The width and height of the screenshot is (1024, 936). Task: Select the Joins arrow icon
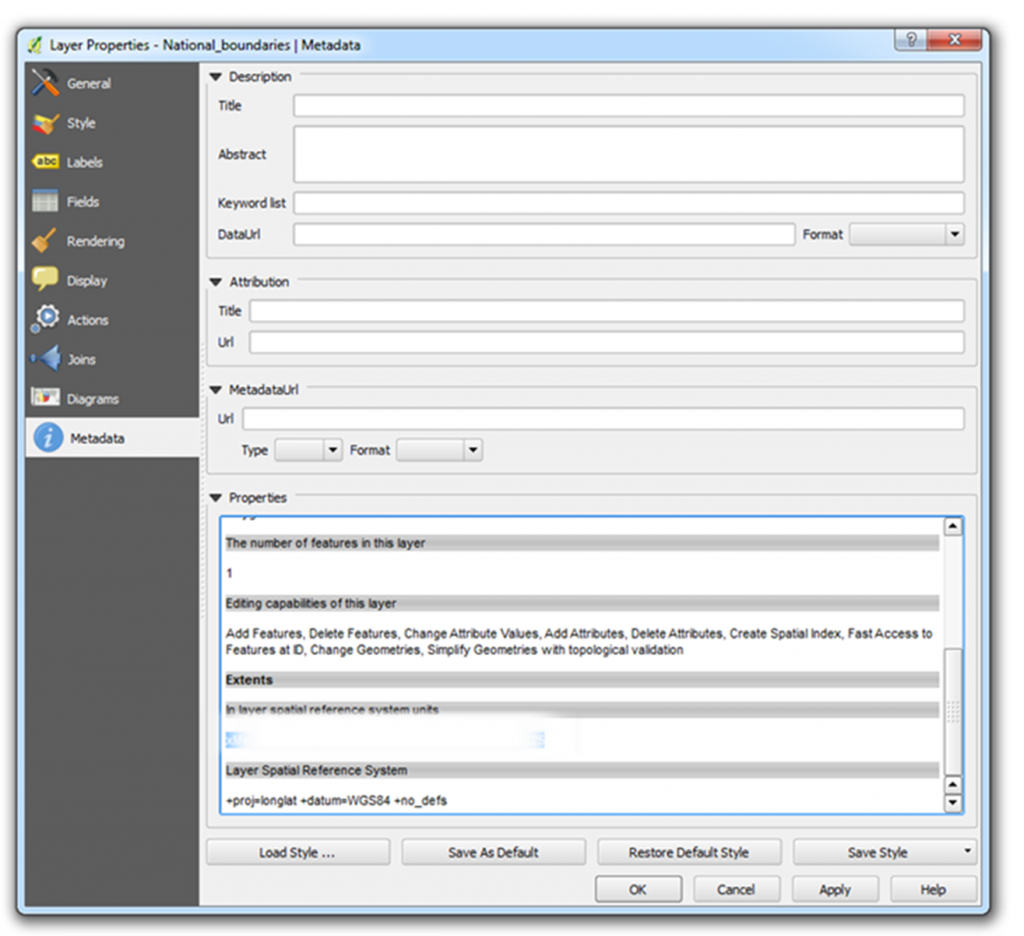tap(46, 359)
